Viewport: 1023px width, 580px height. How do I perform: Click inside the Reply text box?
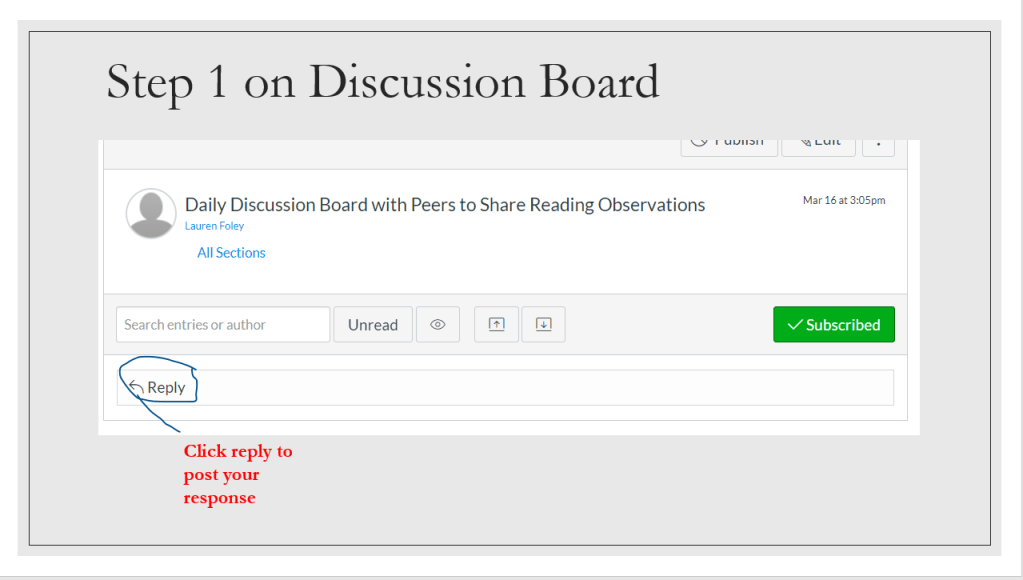coord(540,387)
